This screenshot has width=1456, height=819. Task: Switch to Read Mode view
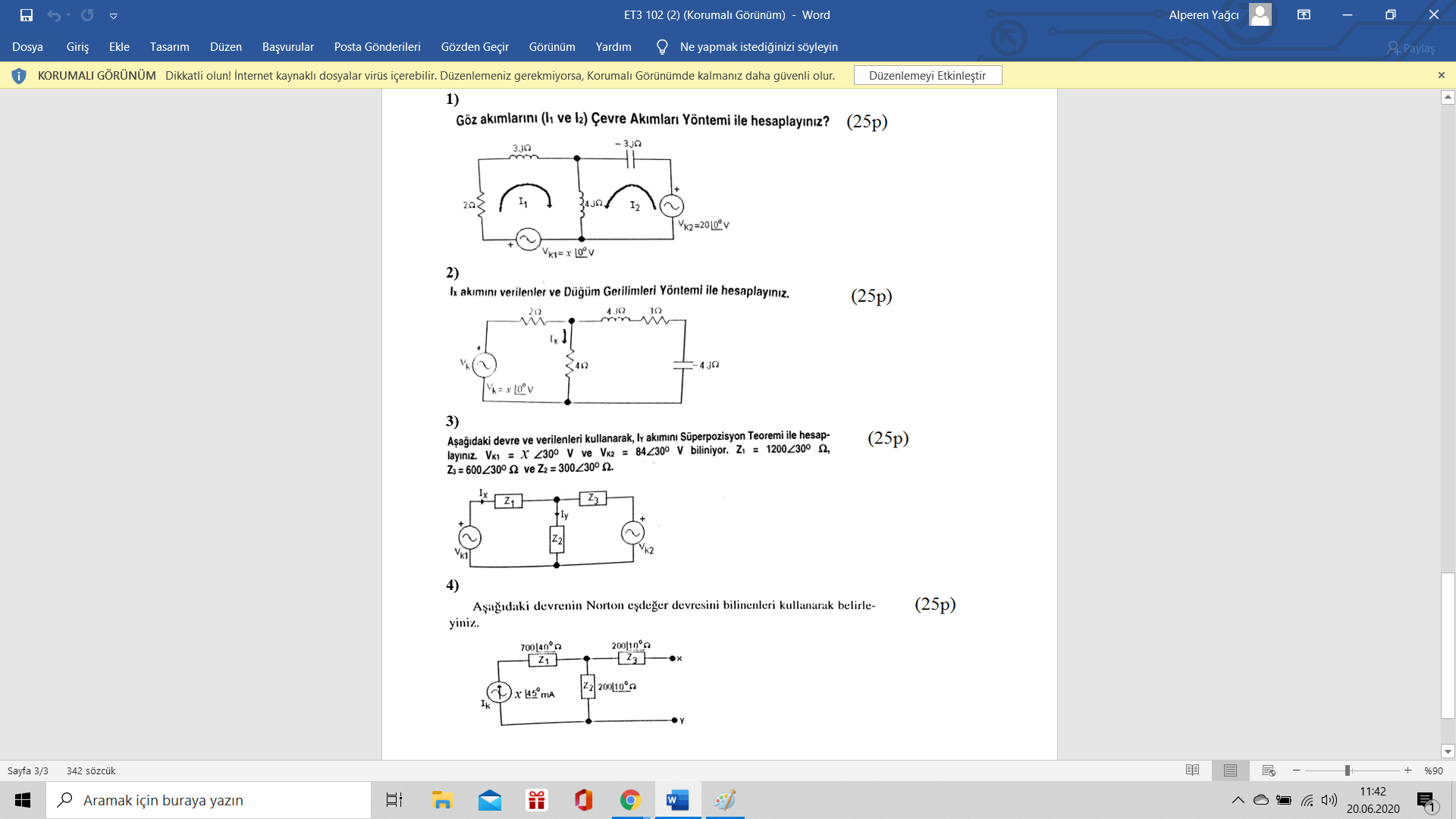click(x=1192, y=770)
